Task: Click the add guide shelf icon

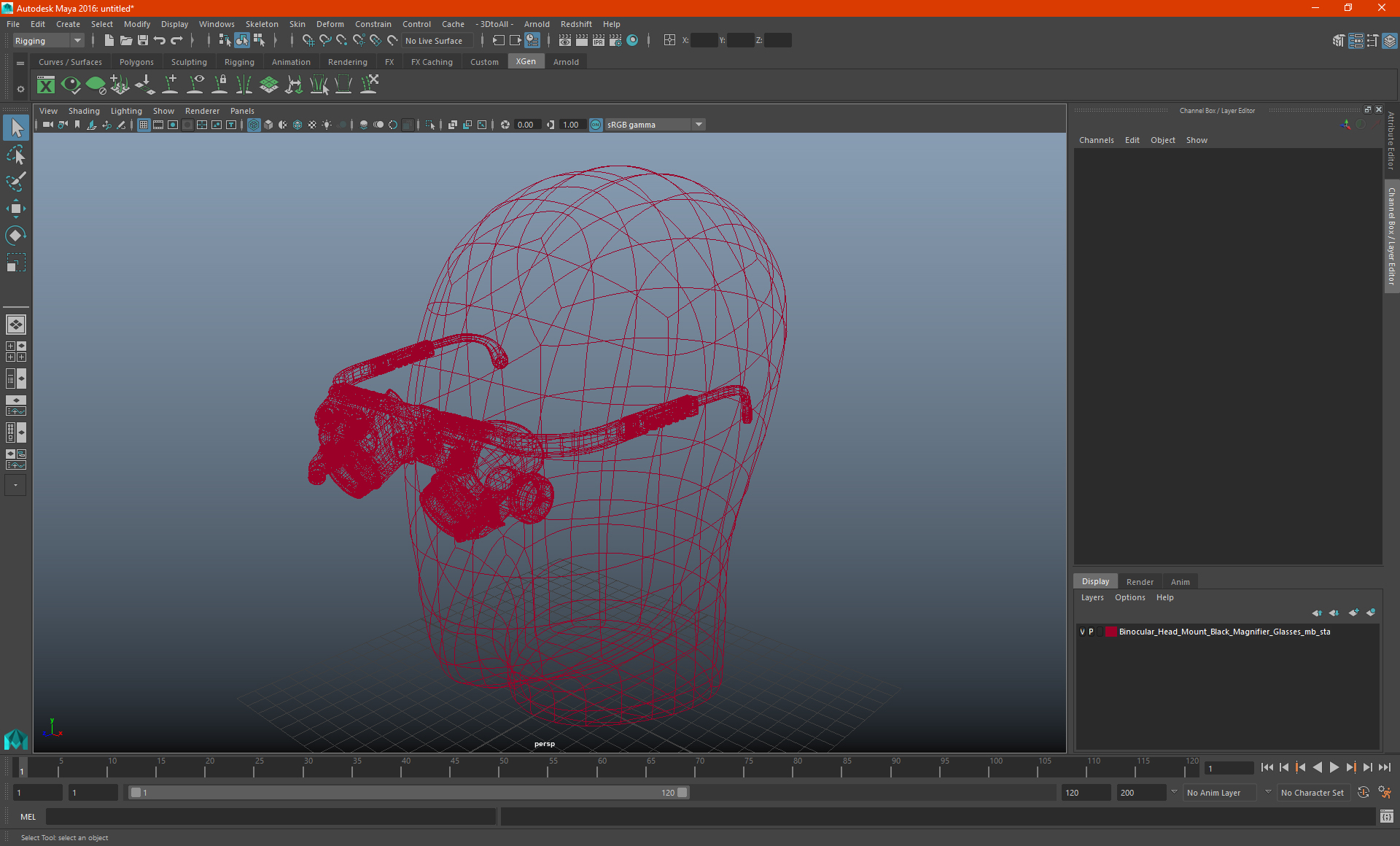Action: [170, 85]
